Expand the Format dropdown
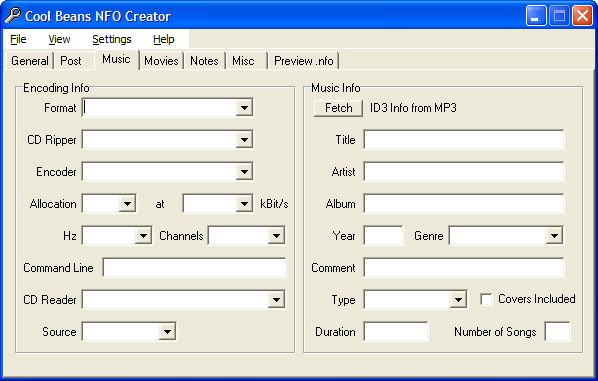Image resolution: width=598 pixels, height=381 pixels. pyautogui.click(x=244, y=108)
